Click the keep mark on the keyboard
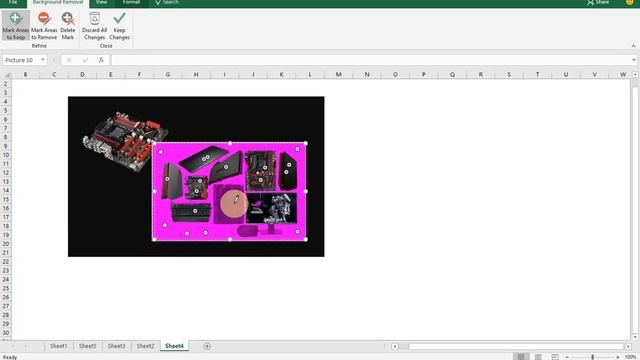Screen dimensions: 640x360 coord(195,211)
